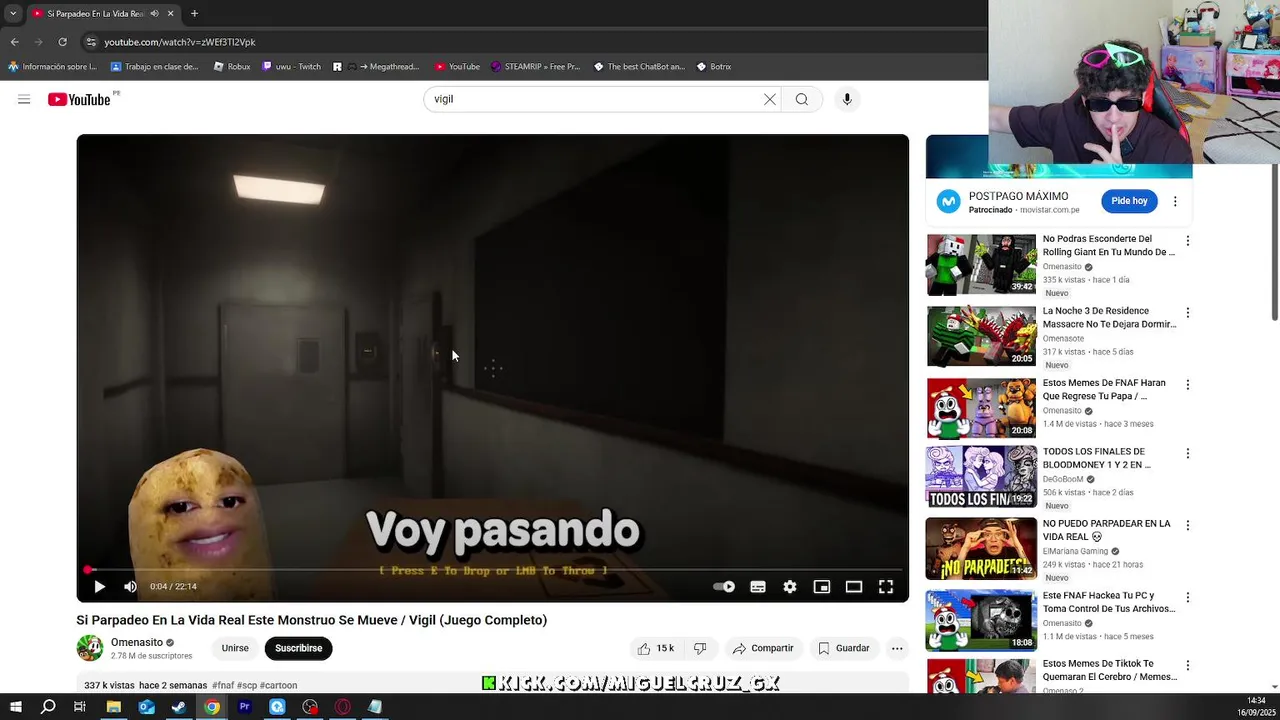Open Premiere Pro from the taskbar
This screenshot has height=720, width=1280.
pyautogui.click(x=245, y=707)
